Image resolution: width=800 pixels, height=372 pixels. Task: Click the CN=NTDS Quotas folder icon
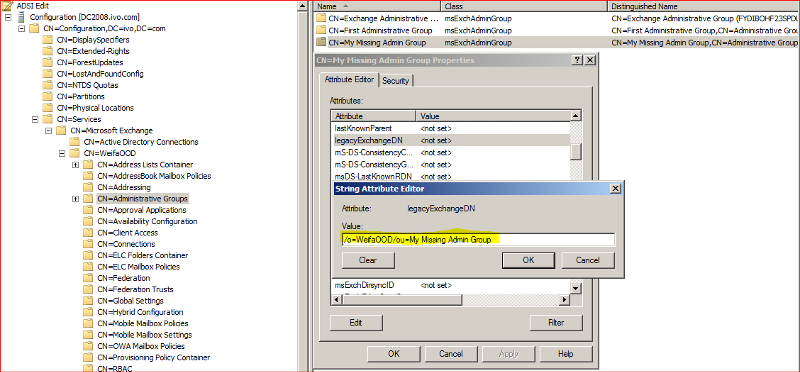48,85
